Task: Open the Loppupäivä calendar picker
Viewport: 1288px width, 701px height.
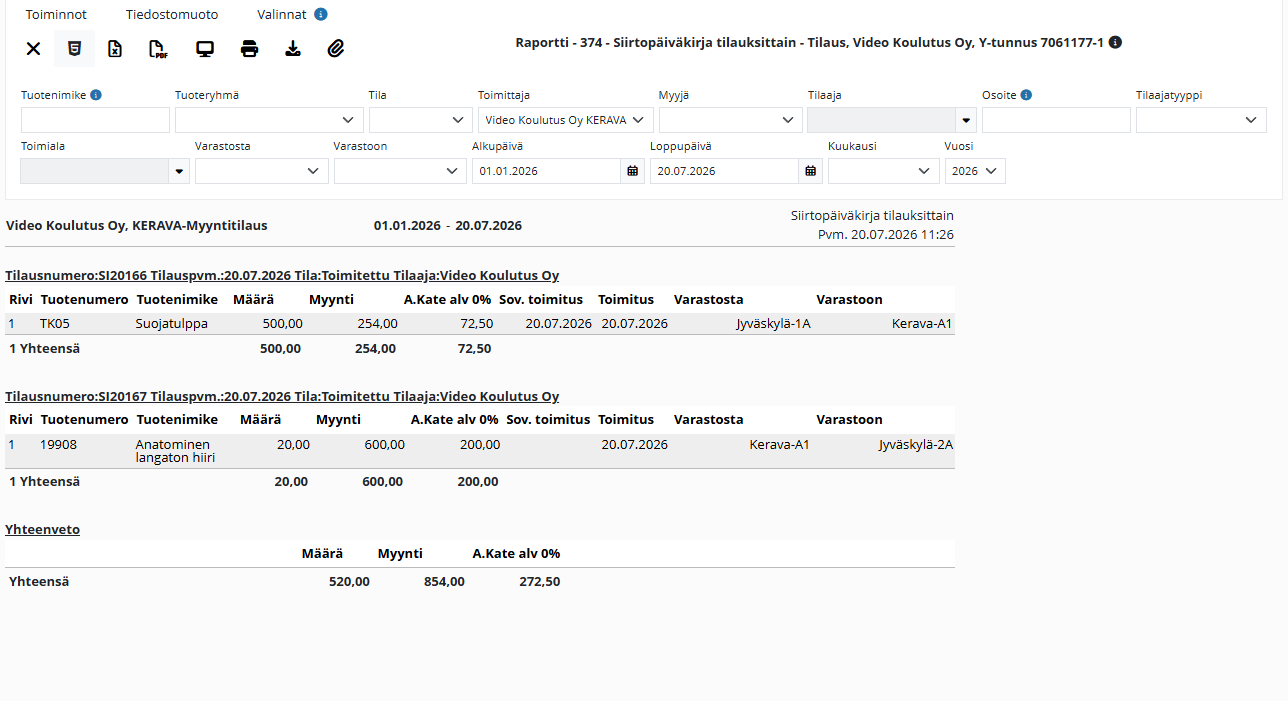Action: tap(811, 171)
